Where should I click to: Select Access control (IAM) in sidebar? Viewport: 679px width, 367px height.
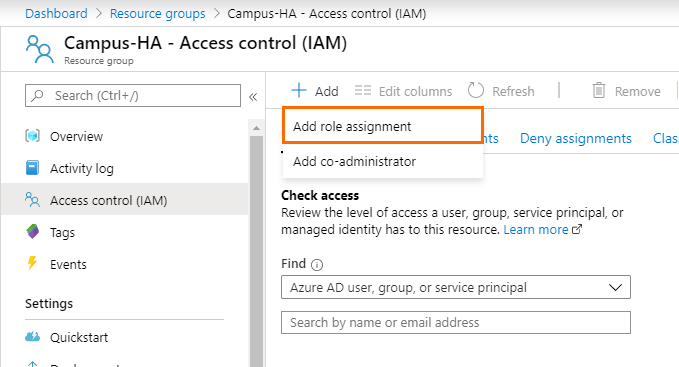click(124, 200)
